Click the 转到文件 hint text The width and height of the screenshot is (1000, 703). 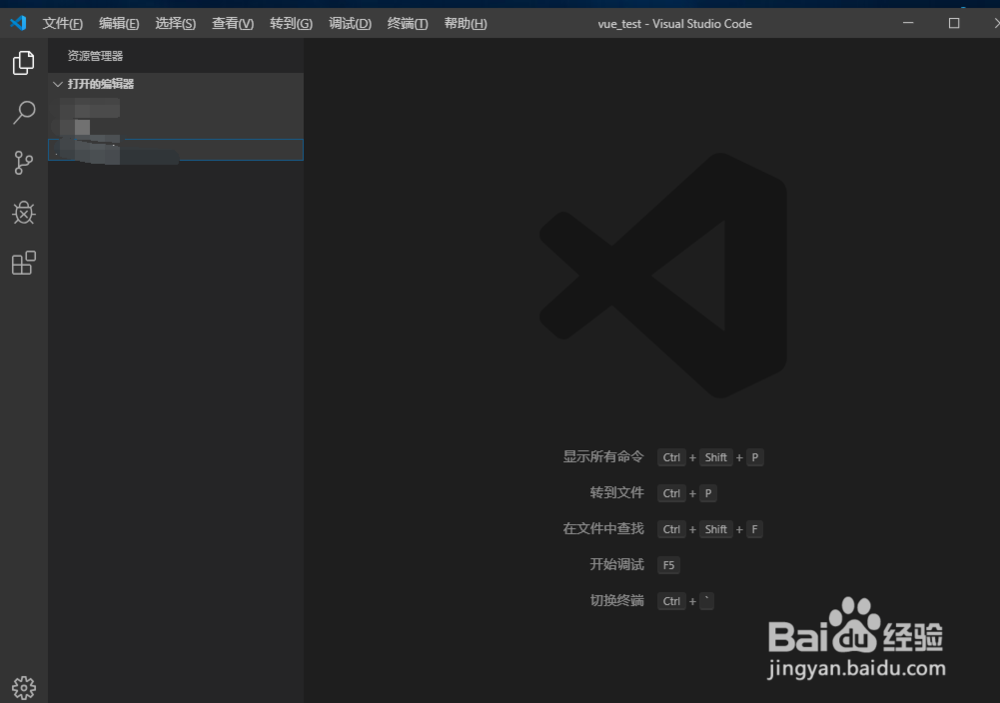[x=617, y=492]
